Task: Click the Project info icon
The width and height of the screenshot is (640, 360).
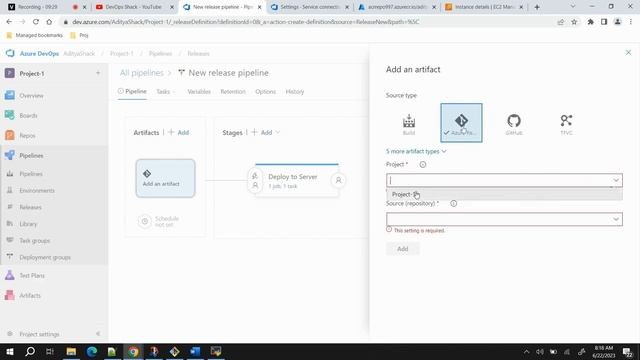Action: (x=423, y=164)
